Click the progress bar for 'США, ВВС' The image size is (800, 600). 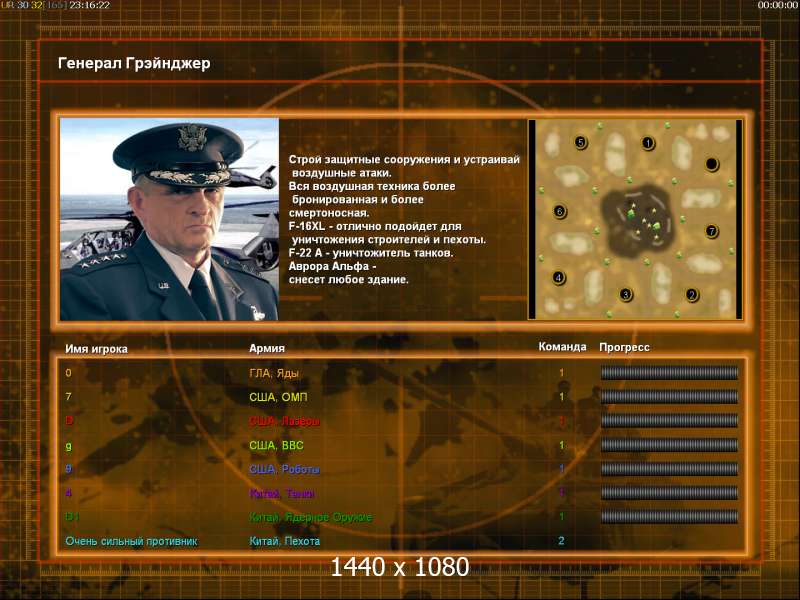click(x=669, y=445)
